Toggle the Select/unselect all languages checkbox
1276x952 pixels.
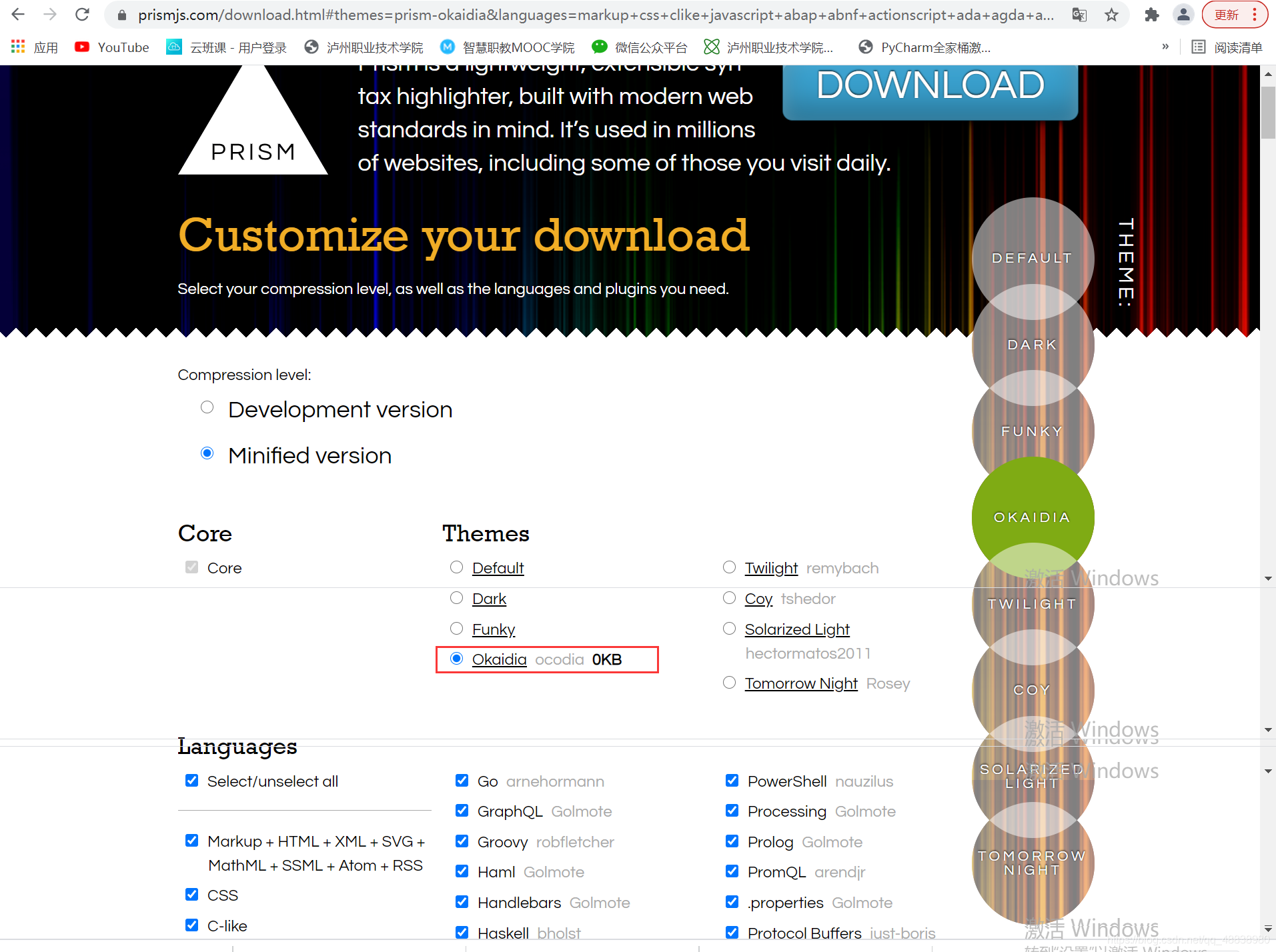[x=192, y=780]
